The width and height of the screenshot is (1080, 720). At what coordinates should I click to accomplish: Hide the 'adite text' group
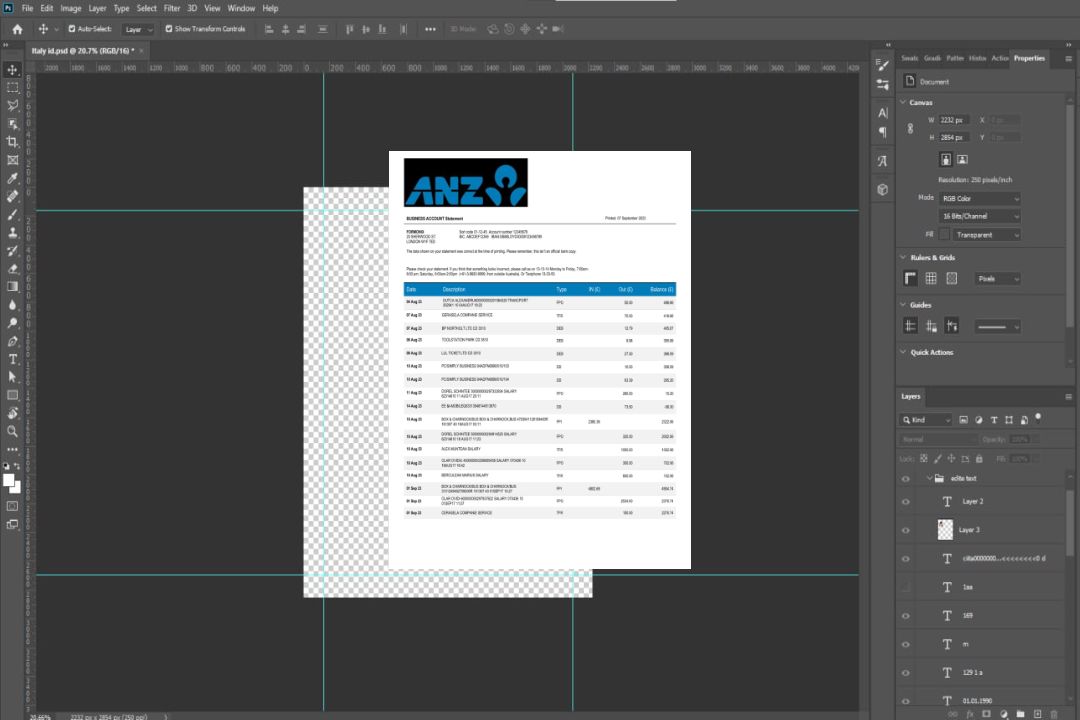pyautogui.click(x=906, y=479)
